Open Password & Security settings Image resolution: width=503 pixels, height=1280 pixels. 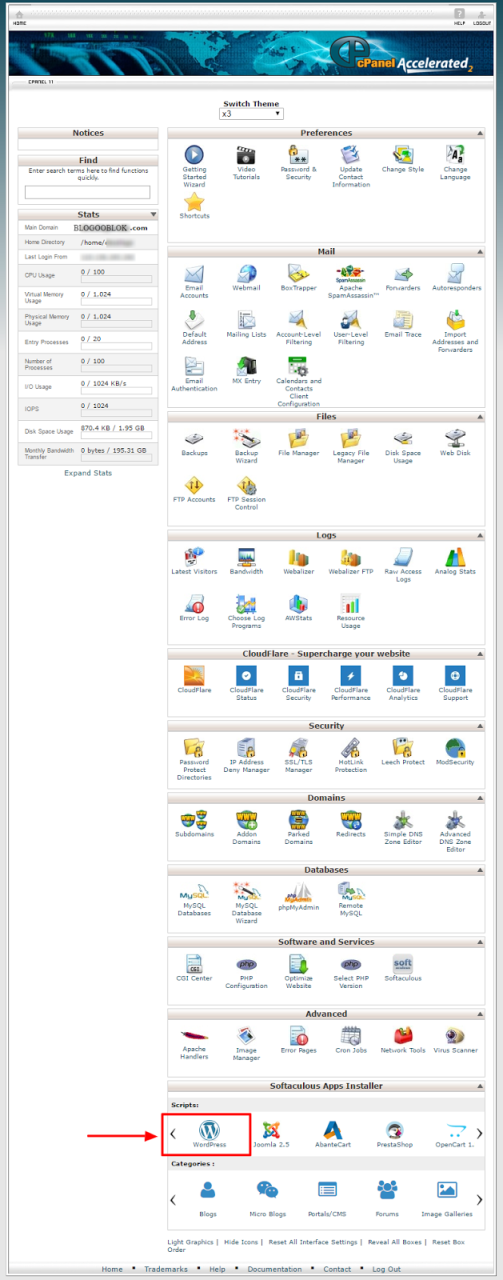(298, 156)
